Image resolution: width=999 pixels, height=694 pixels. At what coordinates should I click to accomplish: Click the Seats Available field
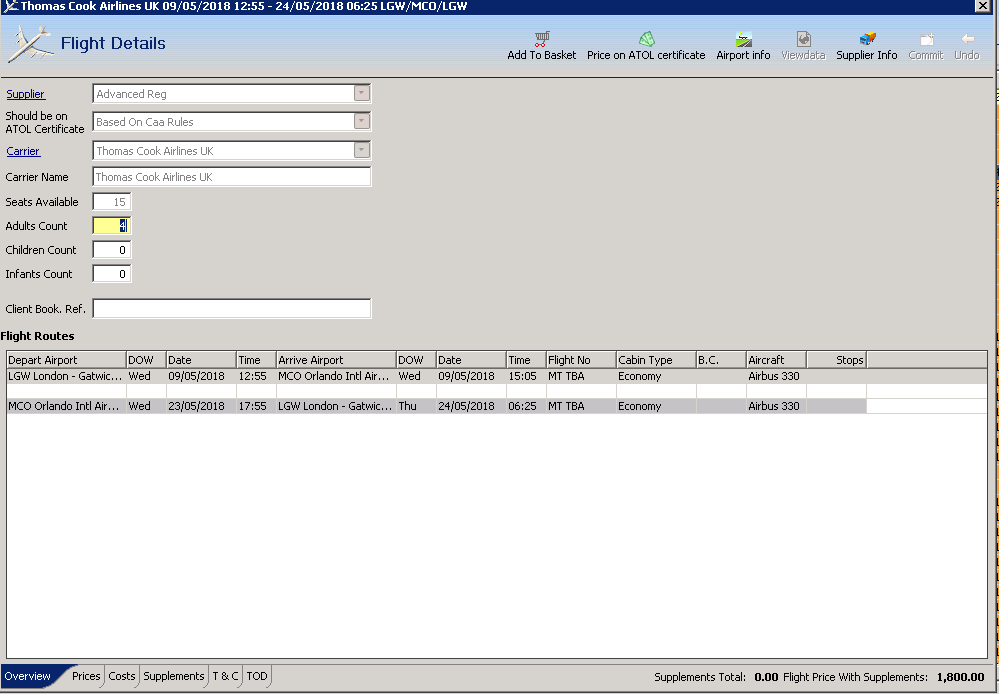coord(112,202)
